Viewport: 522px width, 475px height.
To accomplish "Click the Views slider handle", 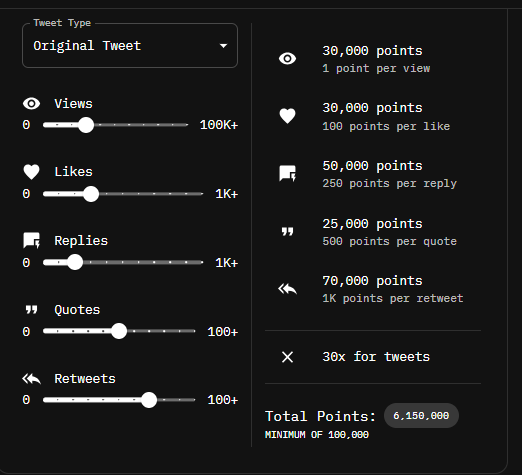I will pos(86,125).
